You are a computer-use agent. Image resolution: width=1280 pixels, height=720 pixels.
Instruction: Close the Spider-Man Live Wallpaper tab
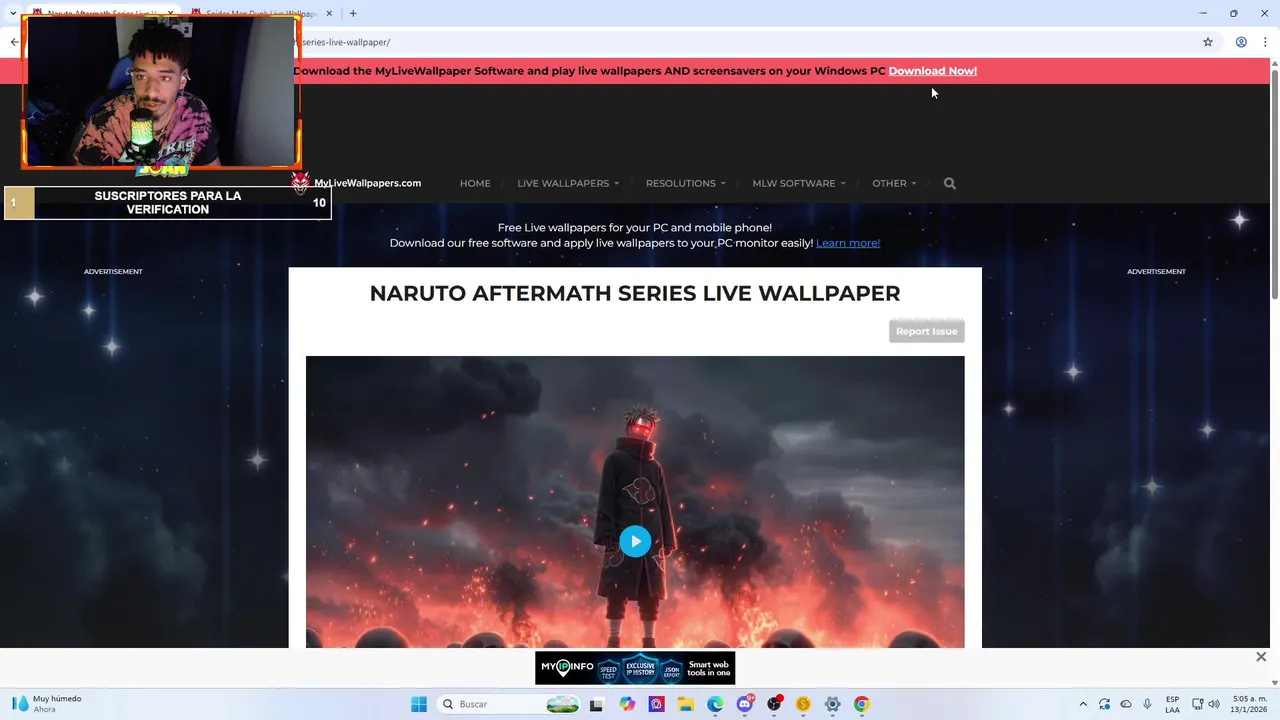pos(329,13)
